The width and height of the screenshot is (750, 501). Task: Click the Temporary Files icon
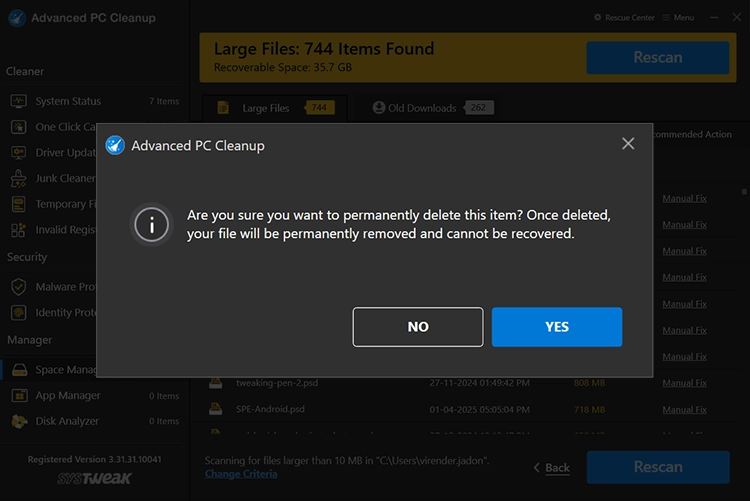click(18, 204)
